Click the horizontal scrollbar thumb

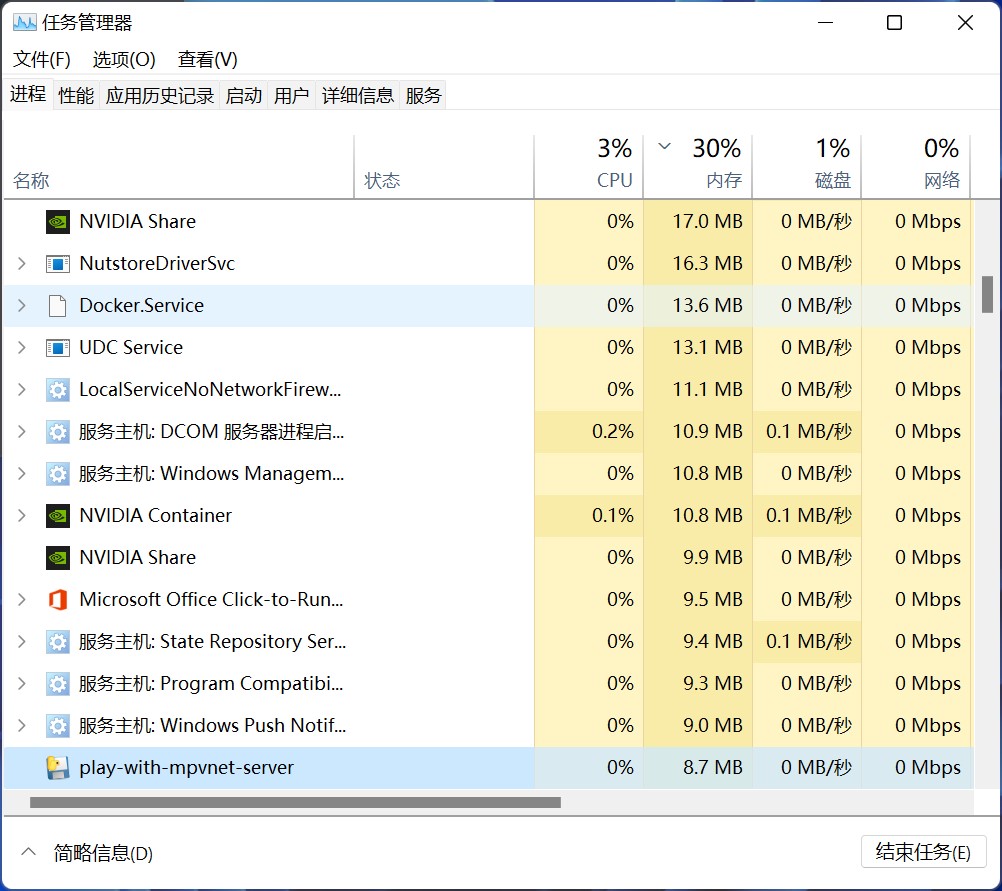[295, 803]
